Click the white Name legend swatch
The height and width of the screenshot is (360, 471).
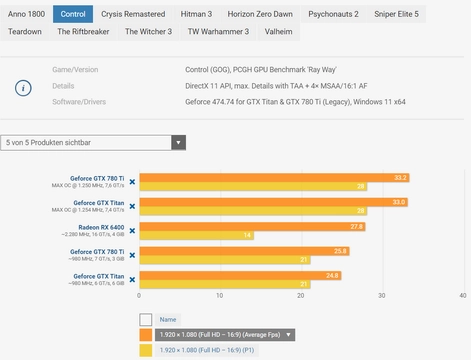pyautogui.click(x=146, y=320)
